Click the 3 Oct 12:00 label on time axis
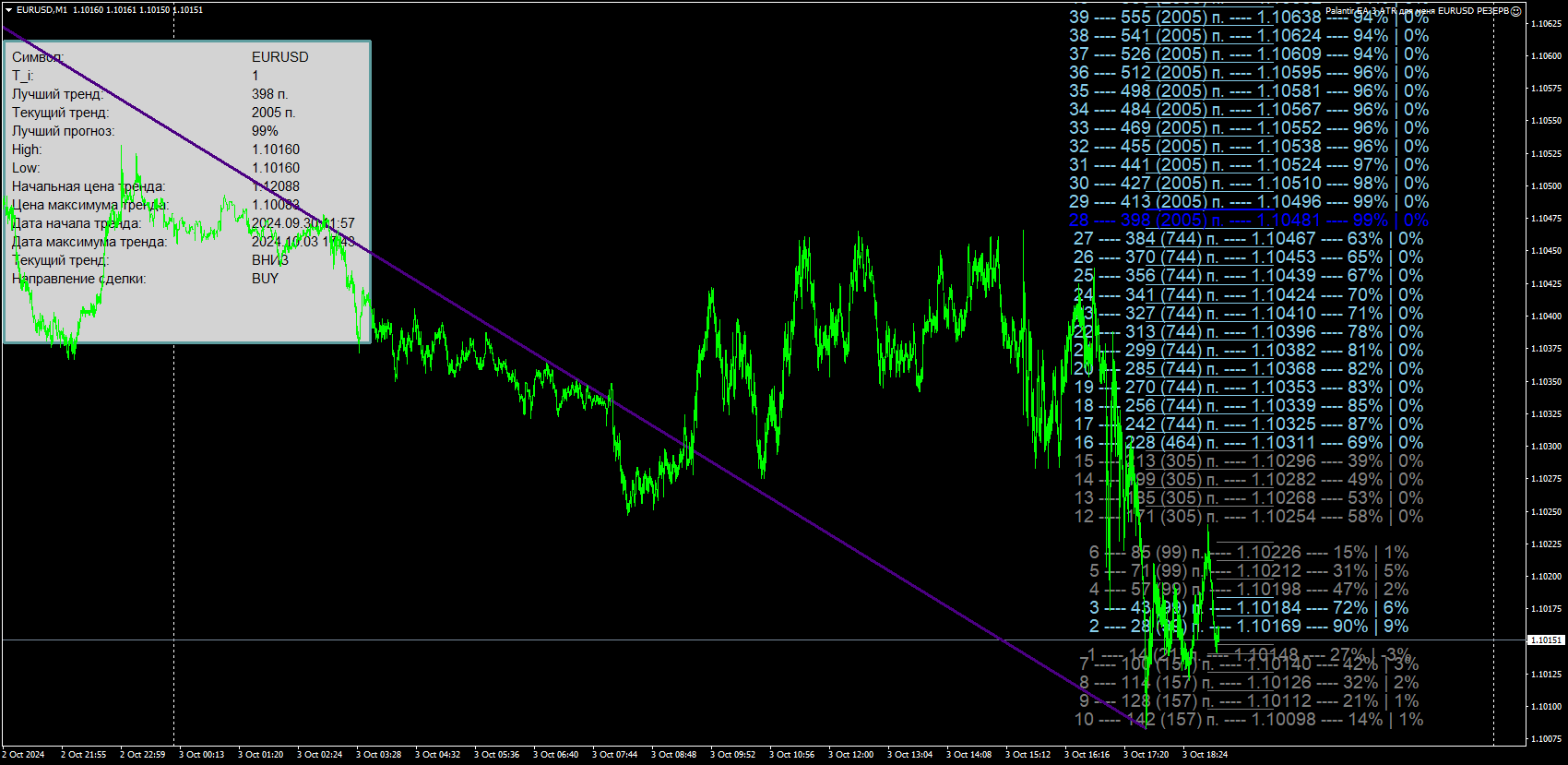 (850, 755)
